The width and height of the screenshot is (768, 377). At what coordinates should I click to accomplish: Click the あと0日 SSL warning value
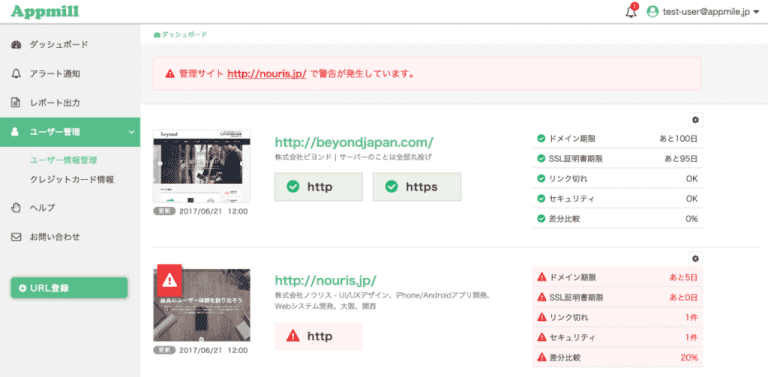[684, 297]
